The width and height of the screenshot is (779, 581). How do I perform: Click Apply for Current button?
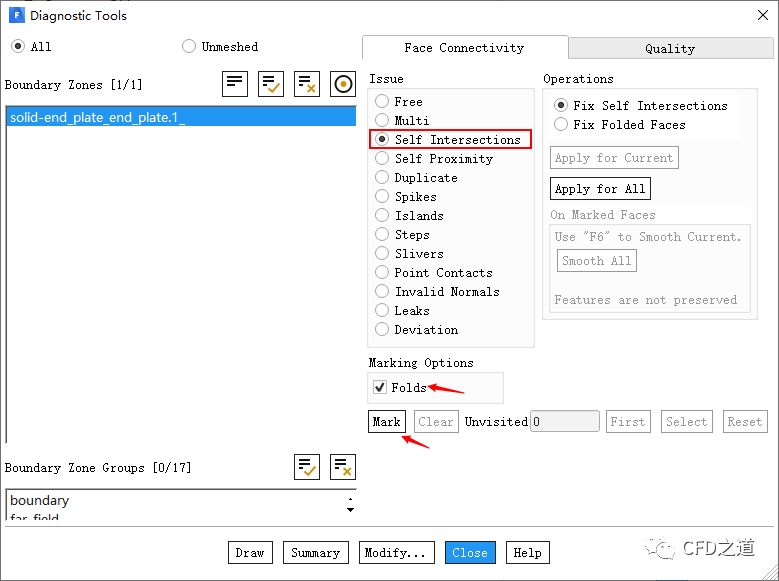(614, 158)
